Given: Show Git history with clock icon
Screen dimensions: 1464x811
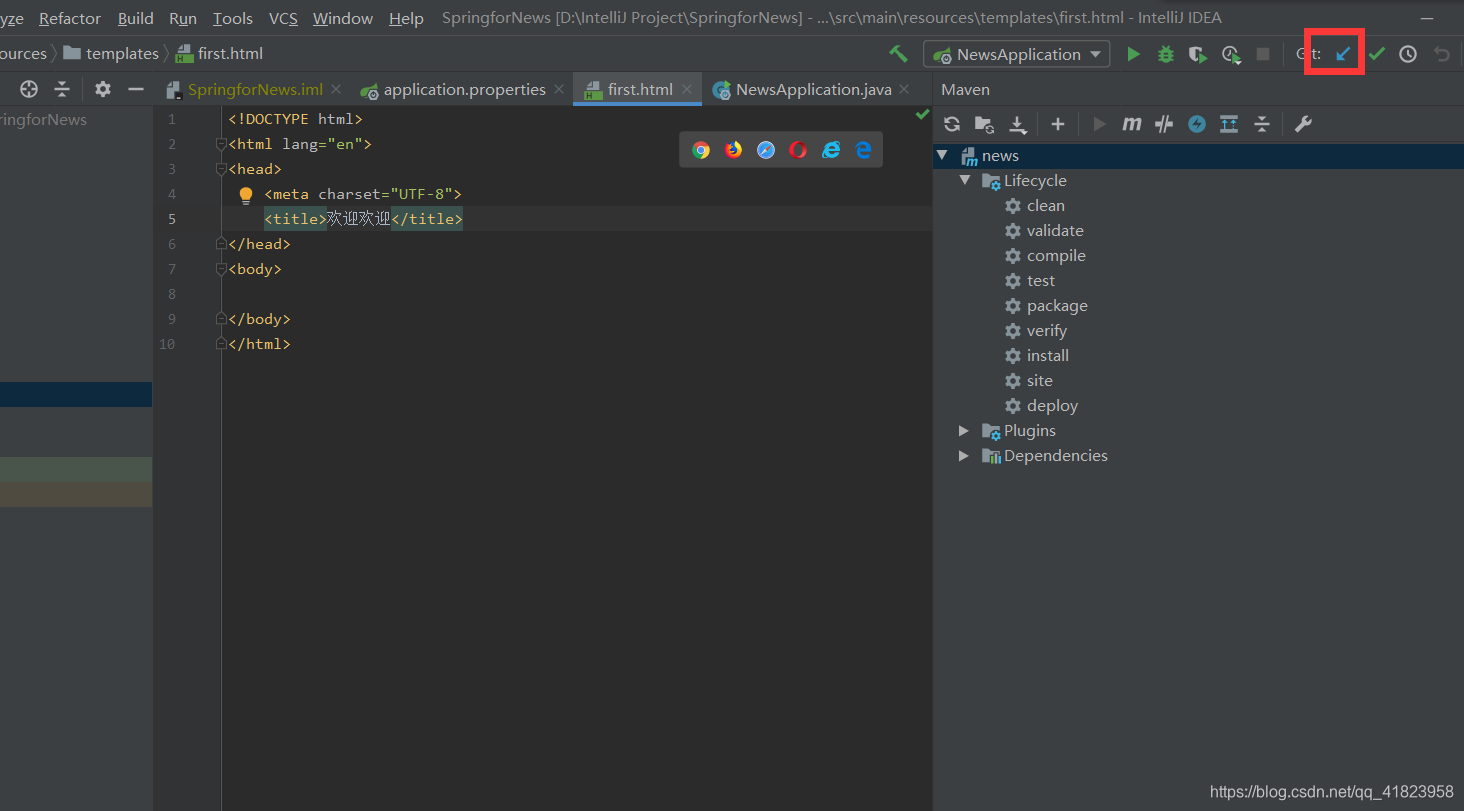Looking at the screenshot, I should pyautogui.click(x=1408, y=54).
